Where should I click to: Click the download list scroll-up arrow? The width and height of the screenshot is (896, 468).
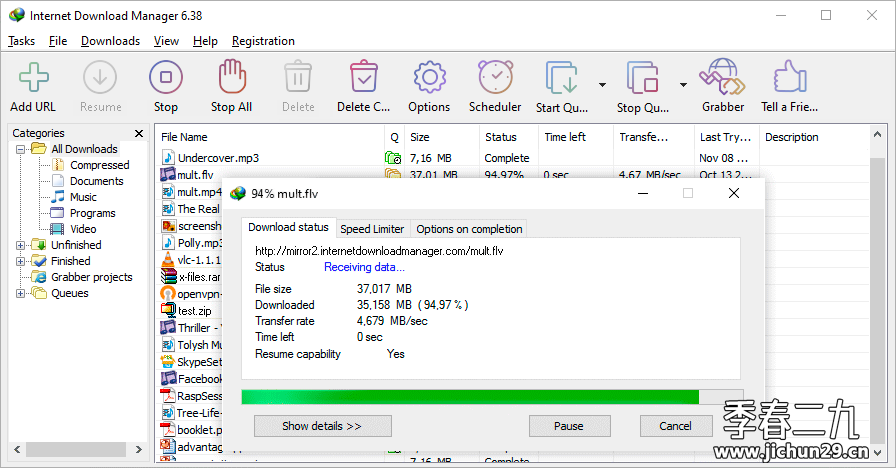pyautogui.click(x=877, y=134)
